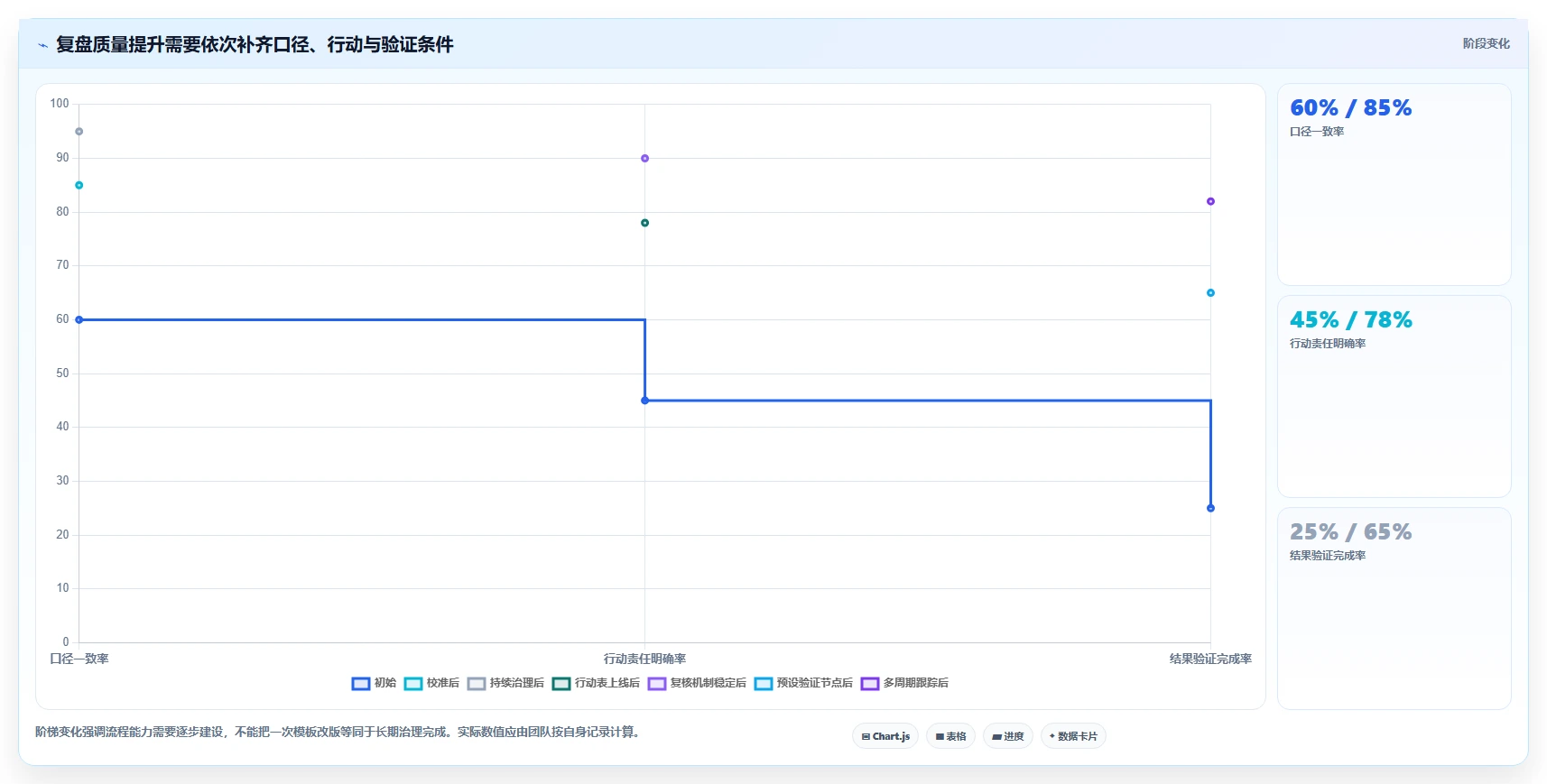Toggle the 行动表上线后 legend series
Image resolution: width=1547 pixels, height=784 pixels.
[x=596, y=683]
